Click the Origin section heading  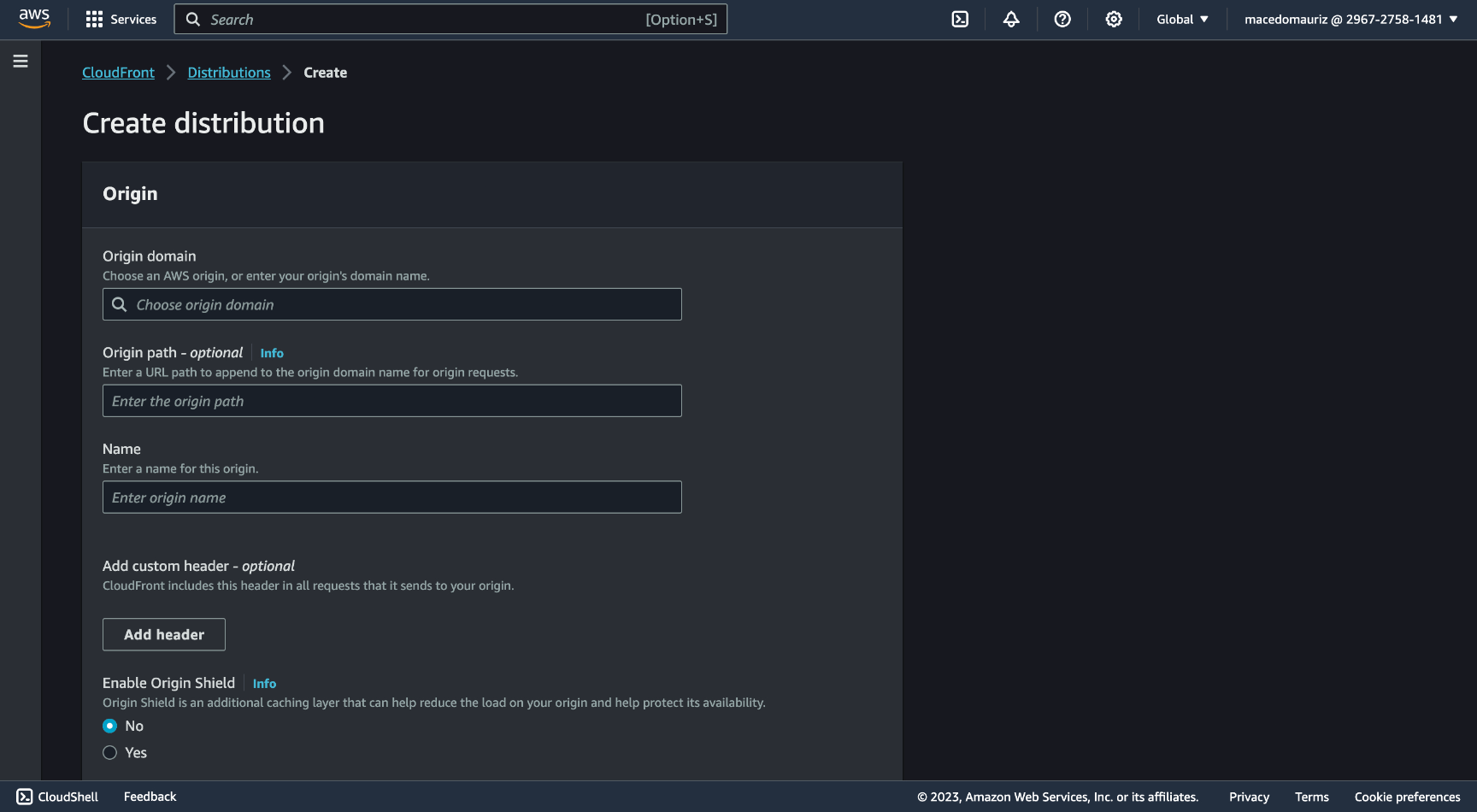[130, 194]
